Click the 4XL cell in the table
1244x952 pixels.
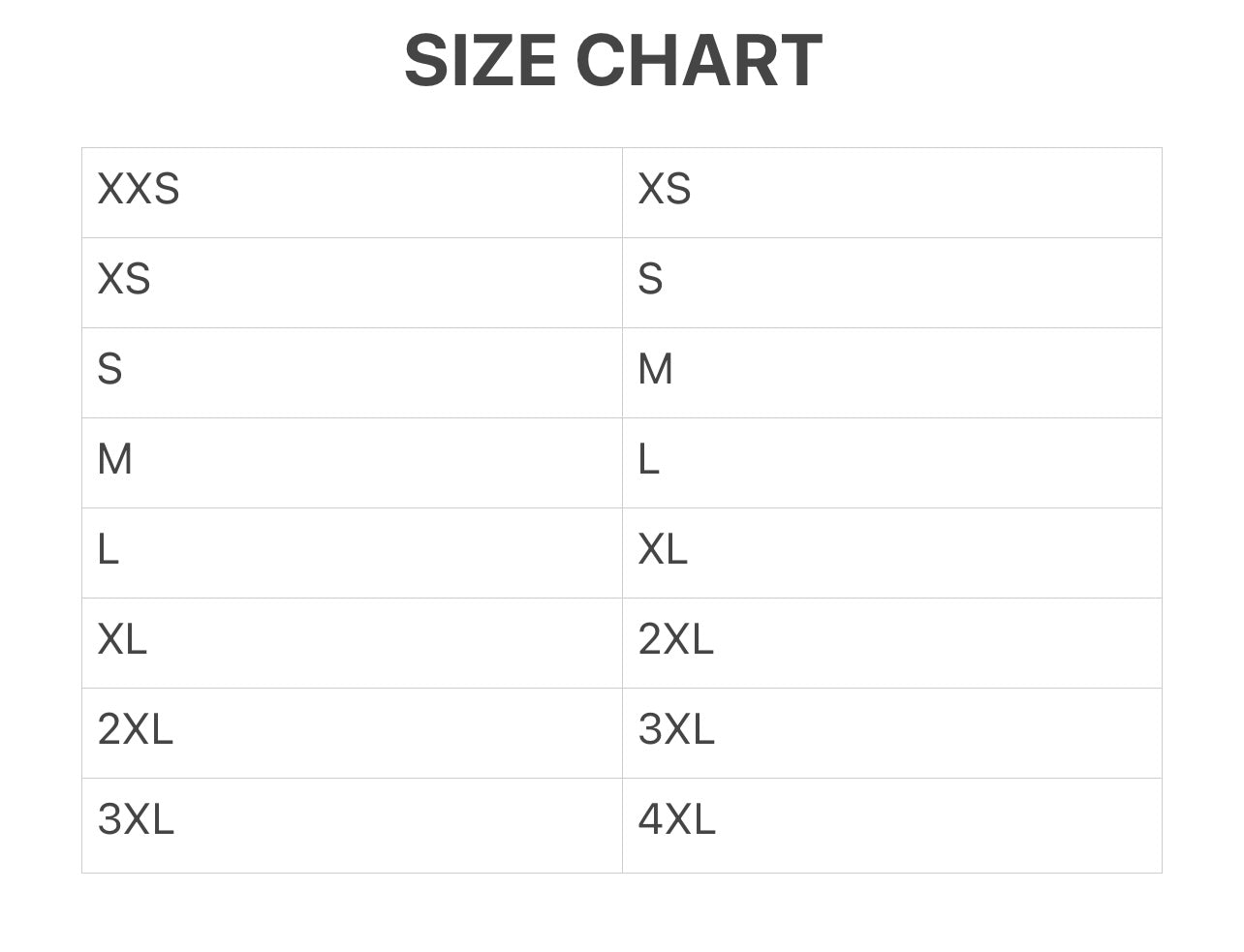click(676, 819)
